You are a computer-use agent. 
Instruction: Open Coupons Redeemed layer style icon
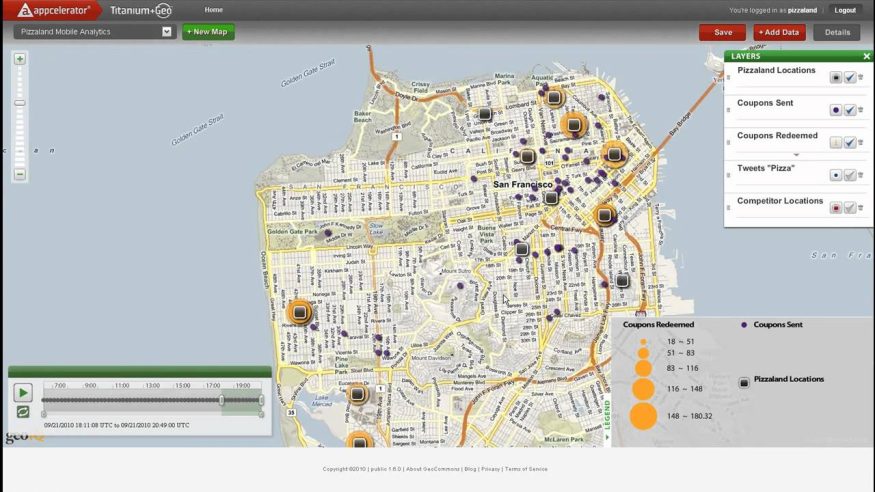pyautogui.click(x=836, y=143)
